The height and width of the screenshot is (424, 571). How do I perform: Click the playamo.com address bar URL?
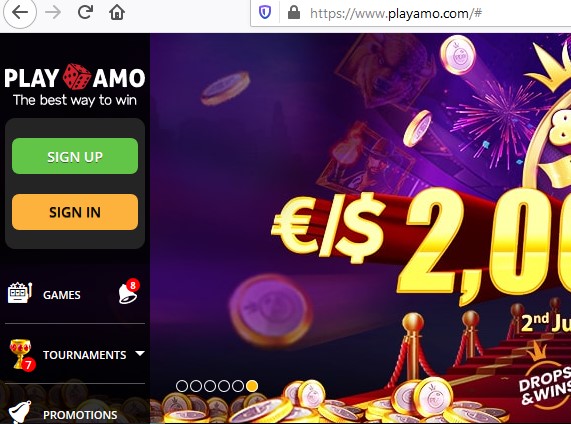point(395,13)
